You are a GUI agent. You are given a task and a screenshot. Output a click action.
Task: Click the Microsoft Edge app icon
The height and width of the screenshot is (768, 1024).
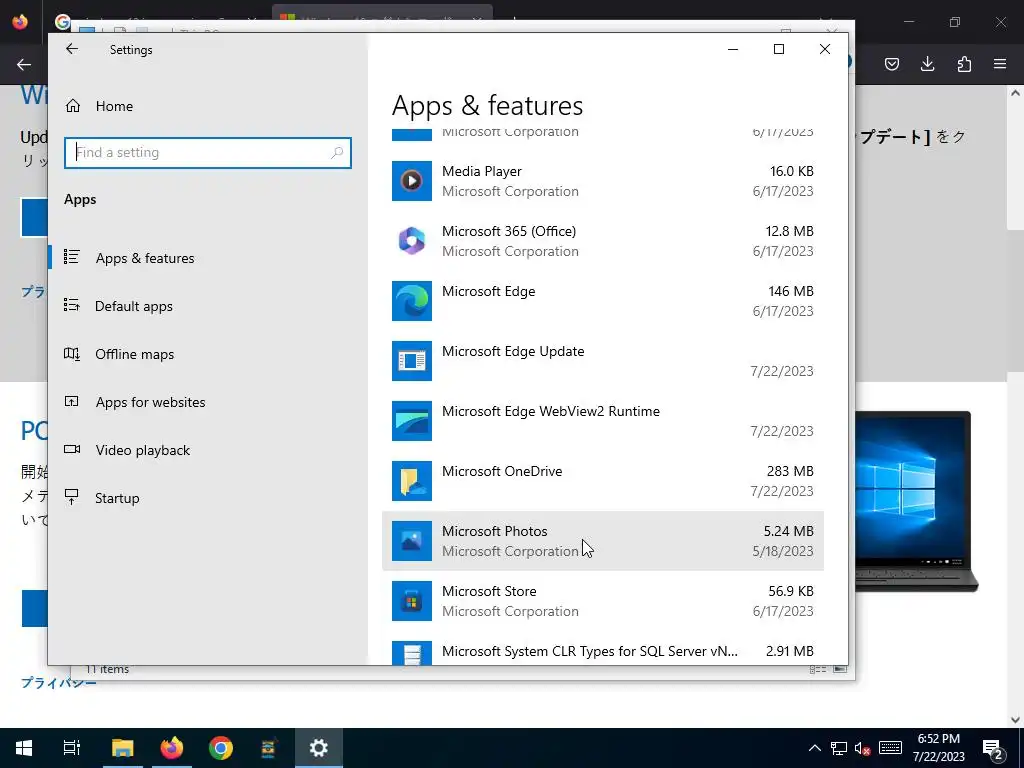(x=411, y=301)
